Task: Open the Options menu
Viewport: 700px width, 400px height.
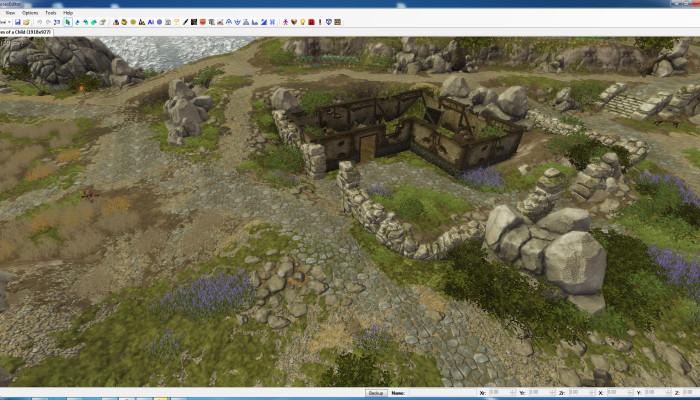Action: click(30, 13)
